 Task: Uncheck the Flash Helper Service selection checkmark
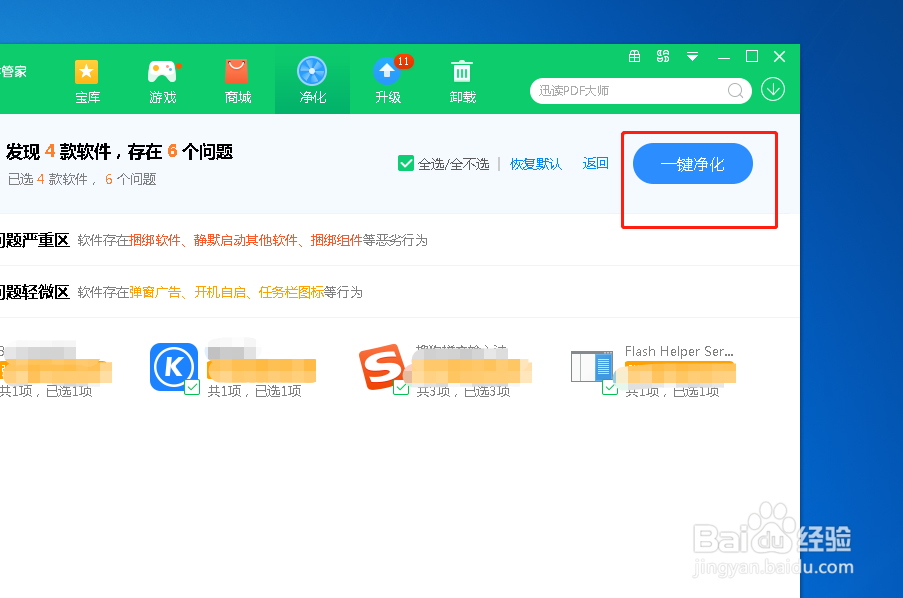pos(610,388)
